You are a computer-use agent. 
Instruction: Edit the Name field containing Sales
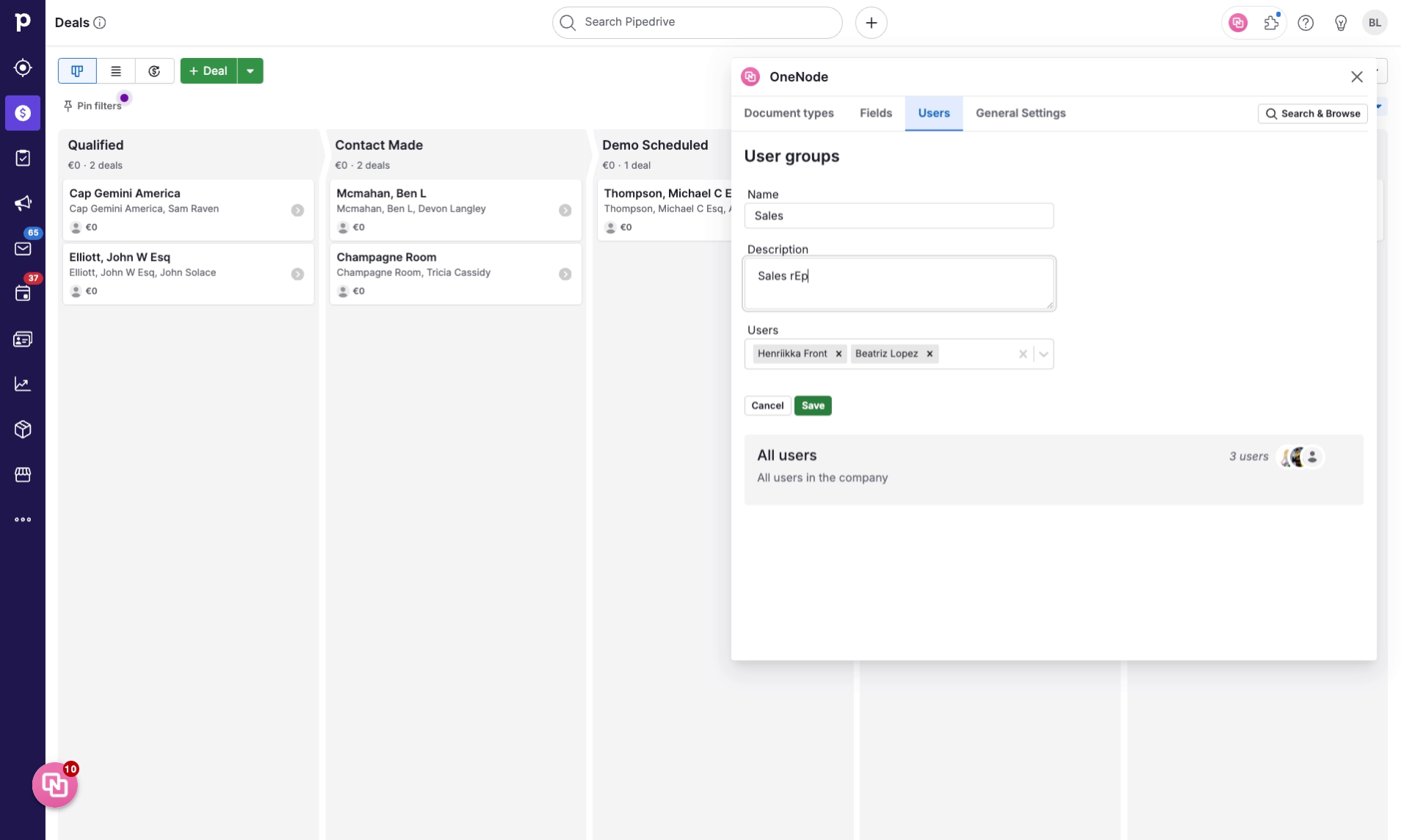point(899,216)
